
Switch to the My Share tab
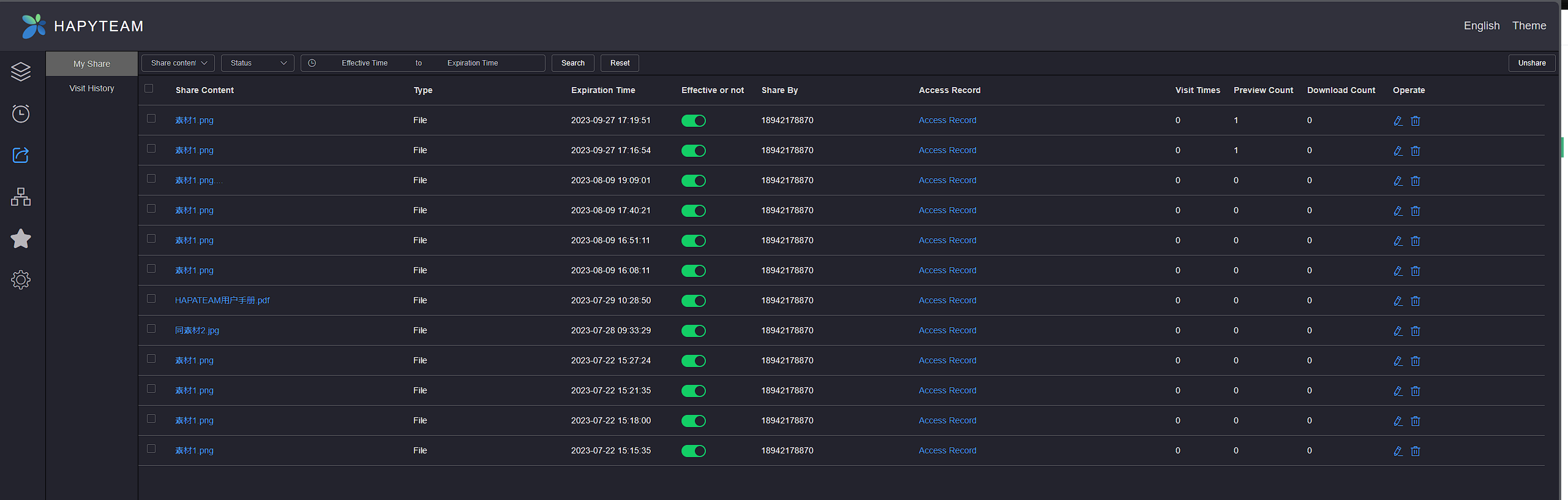(x=92, y=64)
